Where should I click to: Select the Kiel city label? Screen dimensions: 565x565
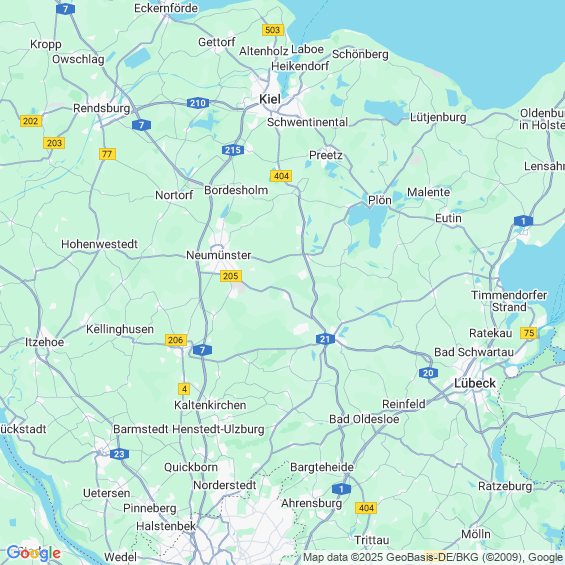pos(270,99)
